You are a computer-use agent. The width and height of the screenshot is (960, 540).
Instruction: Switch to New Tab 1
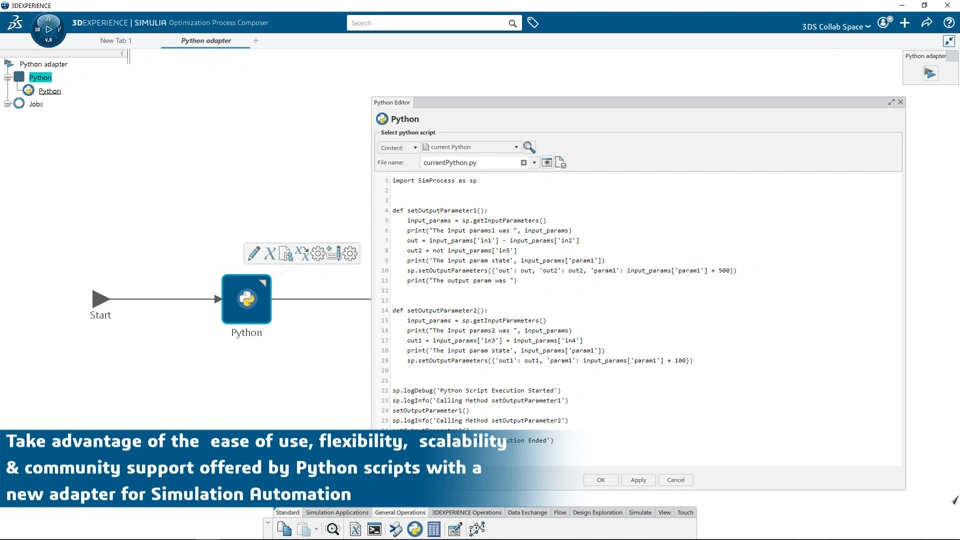[116, 40]
